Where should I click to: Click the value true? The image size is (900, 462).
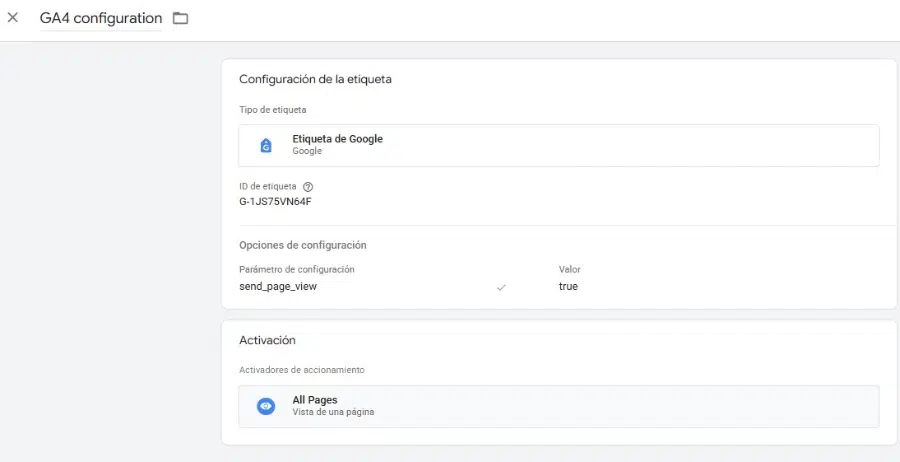coord(568,286)
